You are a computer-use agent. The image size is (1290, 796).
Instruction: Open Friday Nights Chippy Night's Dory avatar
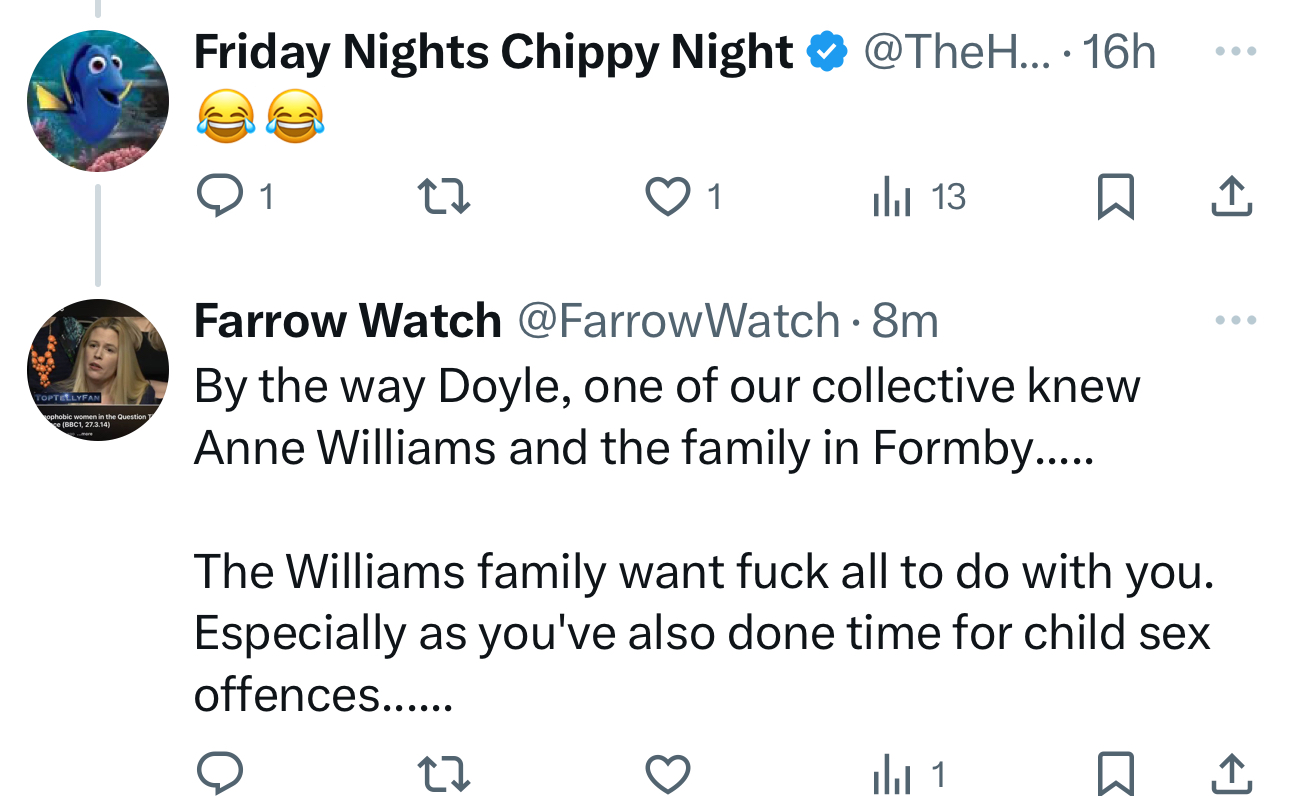97,100
